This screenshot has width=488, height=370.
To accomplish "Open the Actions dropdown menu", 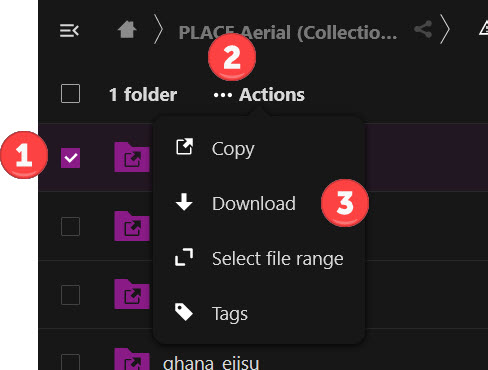I will (x=259, y=95).
